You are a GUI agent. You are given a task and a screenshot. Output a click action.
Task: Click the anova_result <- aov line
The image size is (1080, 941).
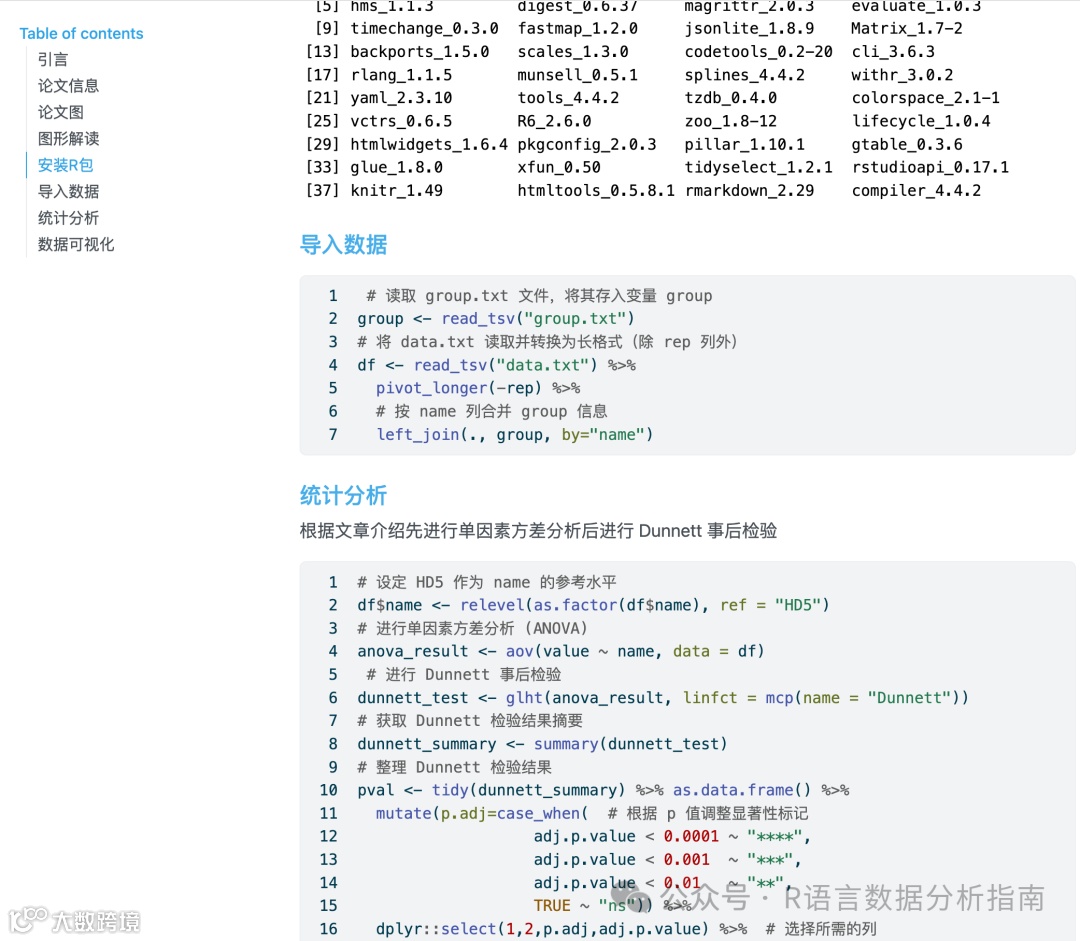click(561, 651)
